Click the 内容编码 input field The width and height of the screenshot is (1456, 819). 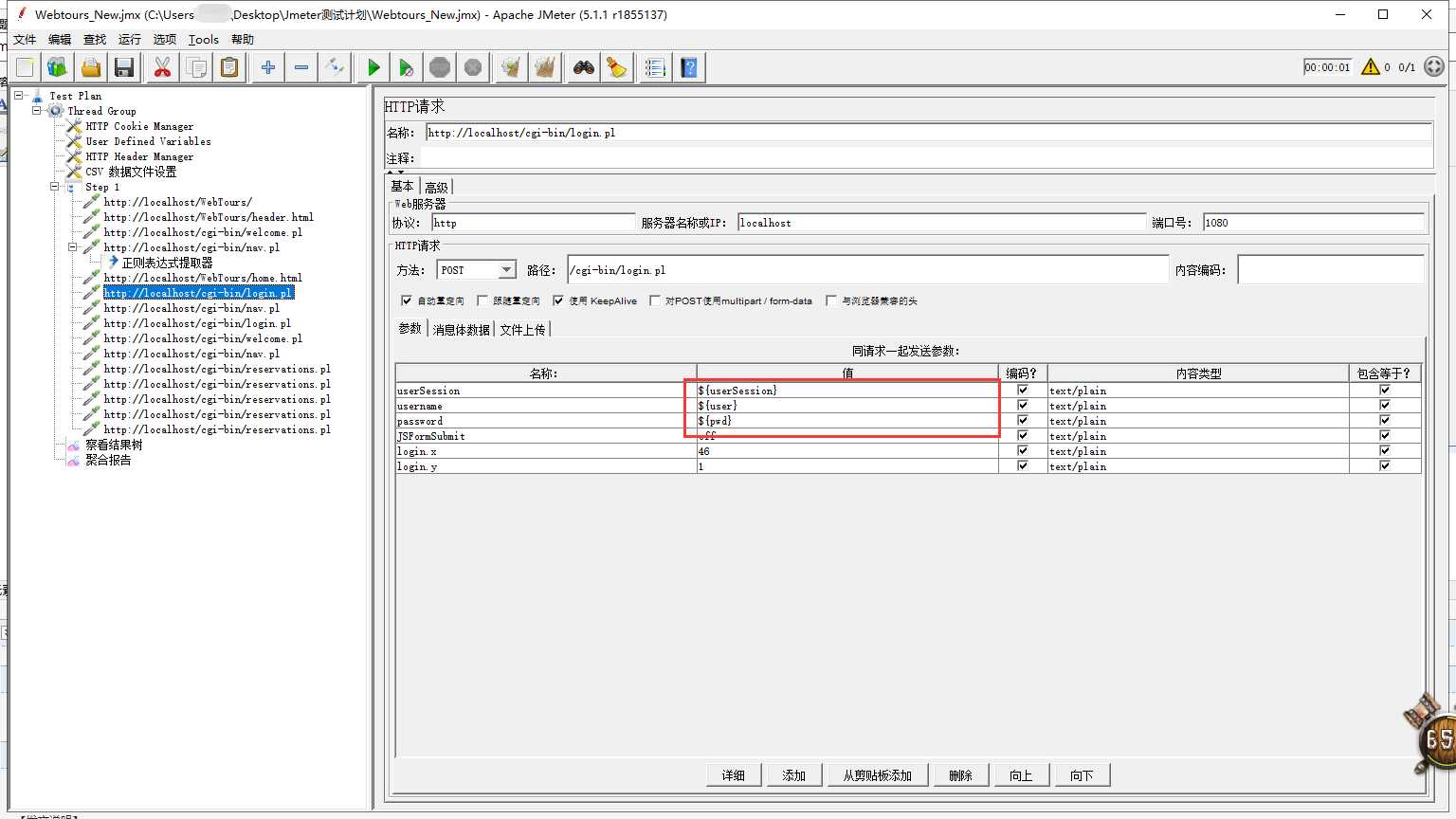[x=1330, y=270]
